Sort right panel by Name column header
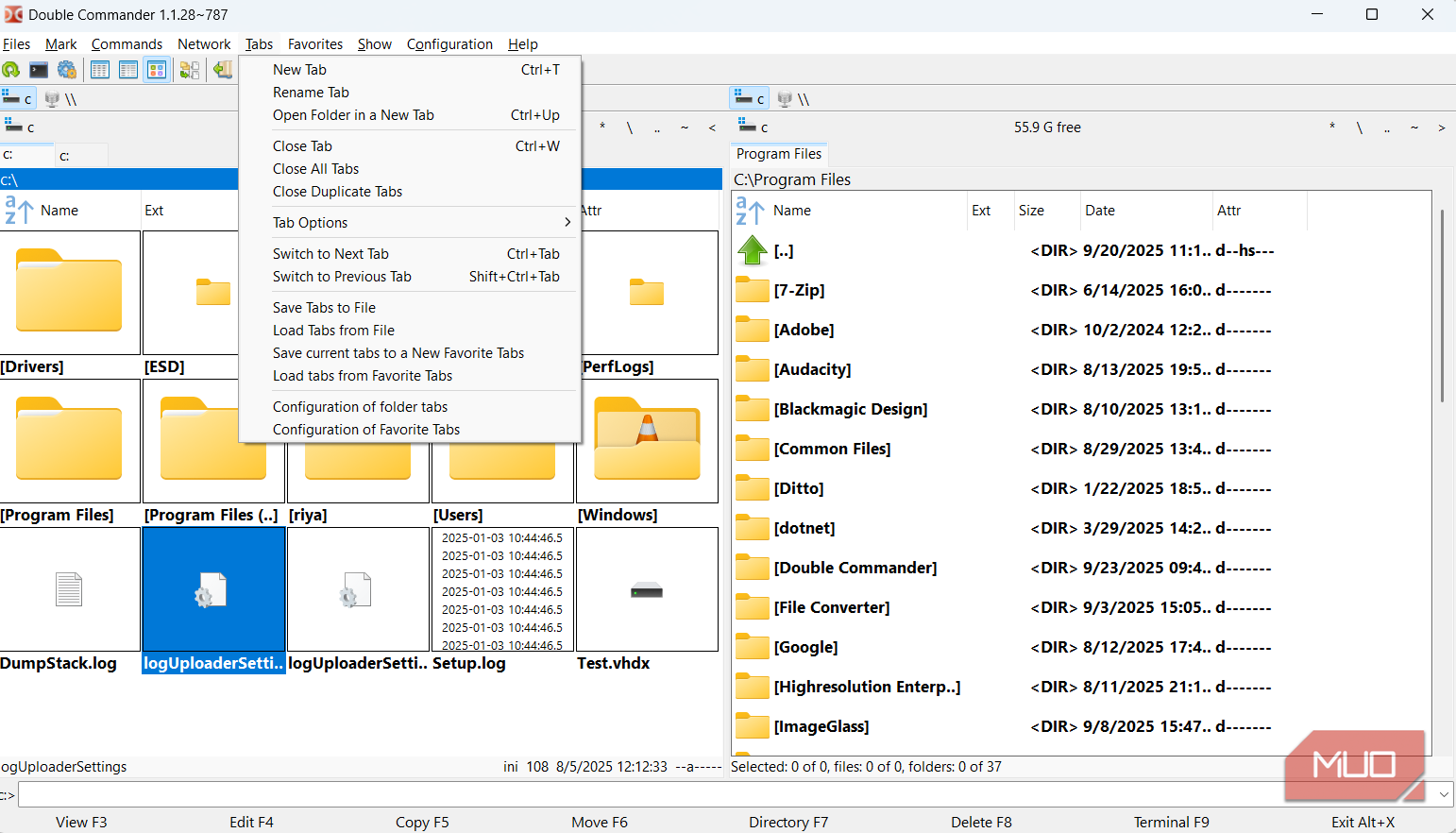1456x833 pixels. [850, 211]
